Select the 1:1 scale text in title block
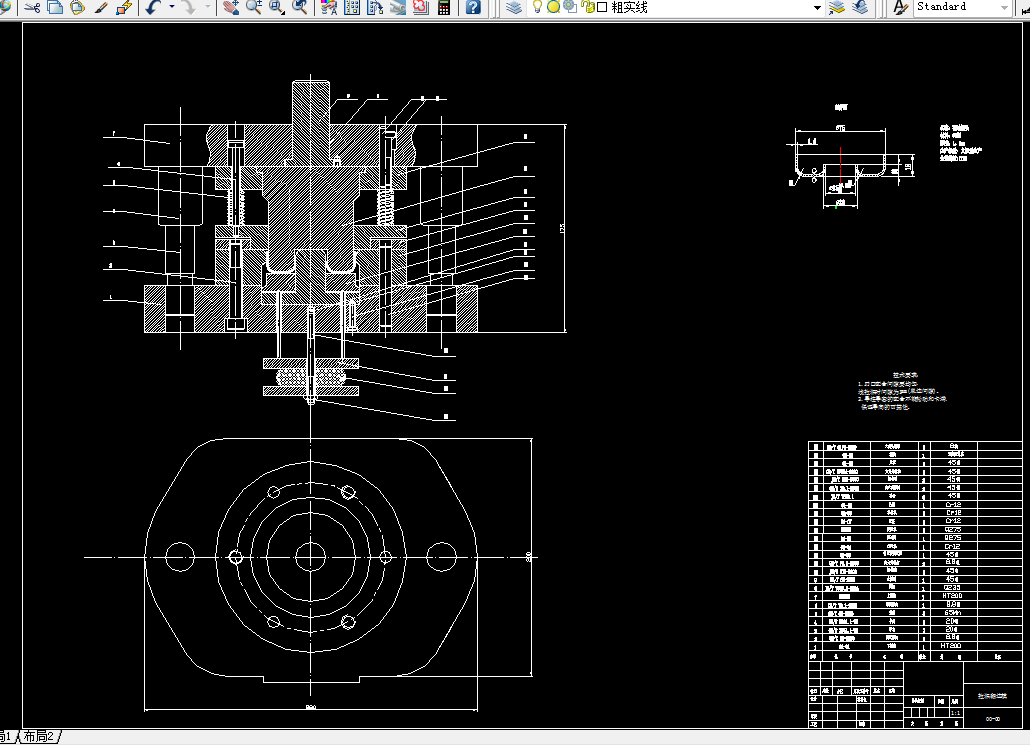 click(956, 713)
